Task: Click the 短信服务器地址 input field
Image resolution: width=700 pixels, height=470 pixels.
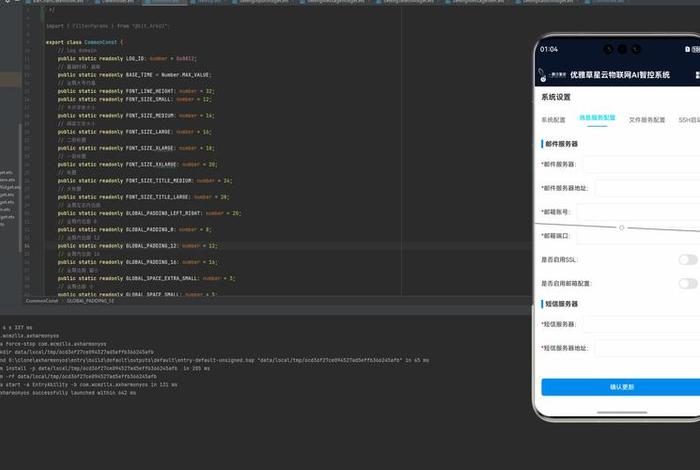Action: 646,348
